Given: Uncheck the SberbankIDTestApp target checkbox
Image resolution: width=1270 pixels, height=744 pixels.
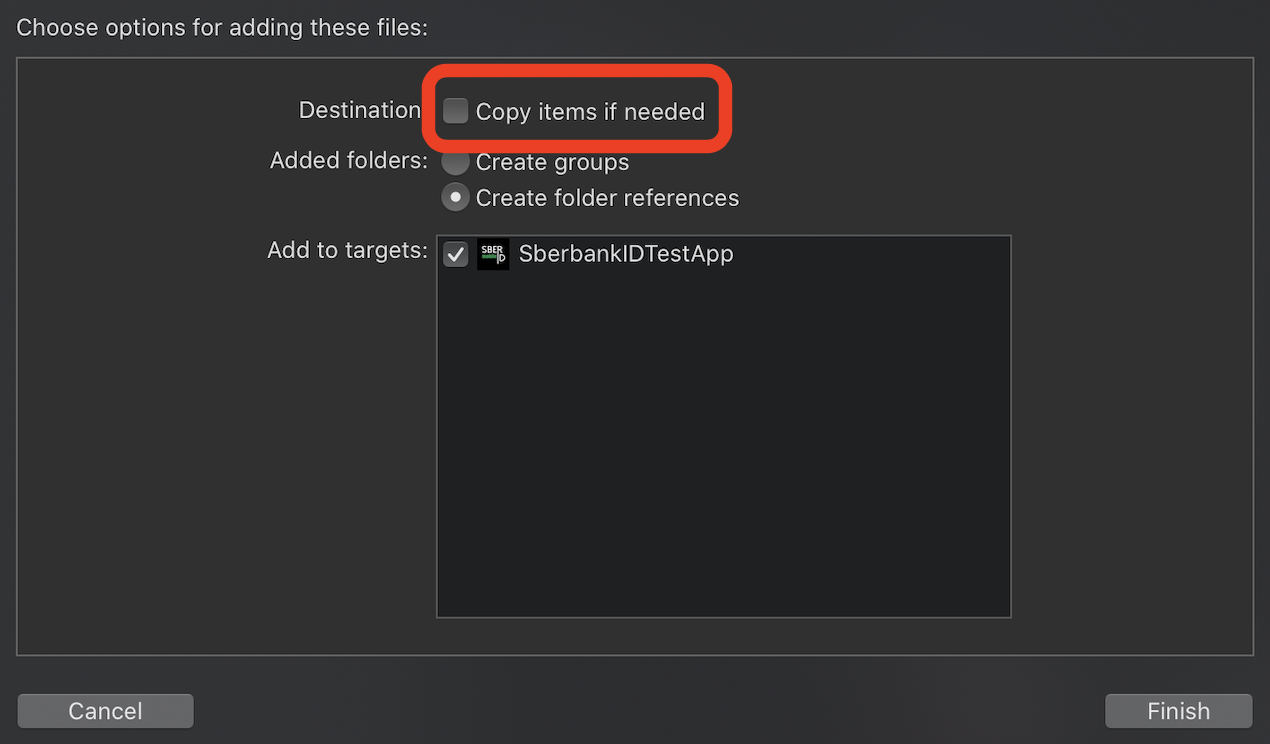Looking at the screenshot, I should pos(456,254).
